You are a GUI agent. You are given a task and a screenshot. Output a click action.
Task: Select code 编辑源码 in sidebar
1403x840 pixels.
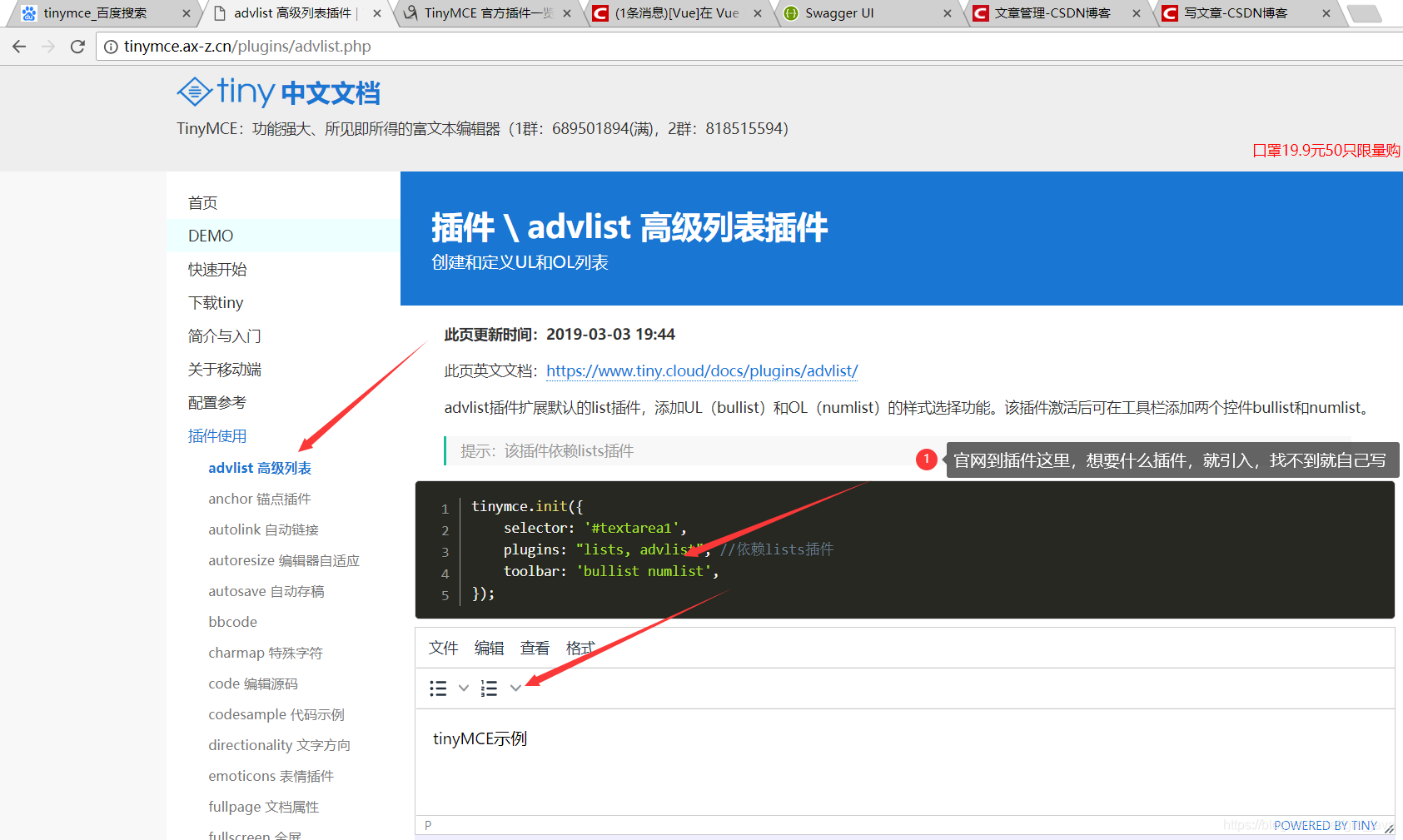[253, 684]
